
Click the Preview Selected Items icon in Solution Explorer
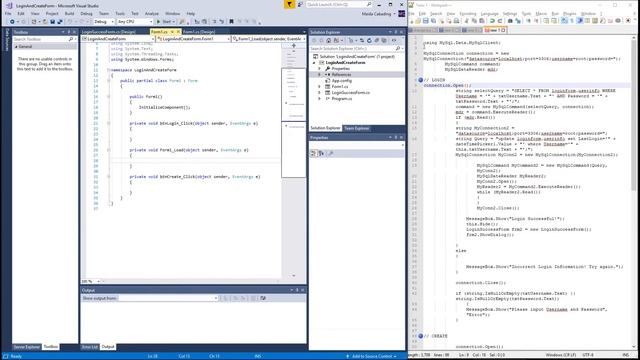[394, 40]
